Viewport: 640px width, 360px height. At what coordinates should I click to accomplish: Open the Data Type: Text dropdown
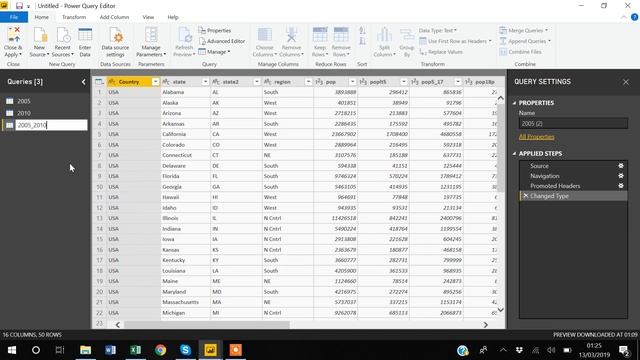tap(438, 31)
